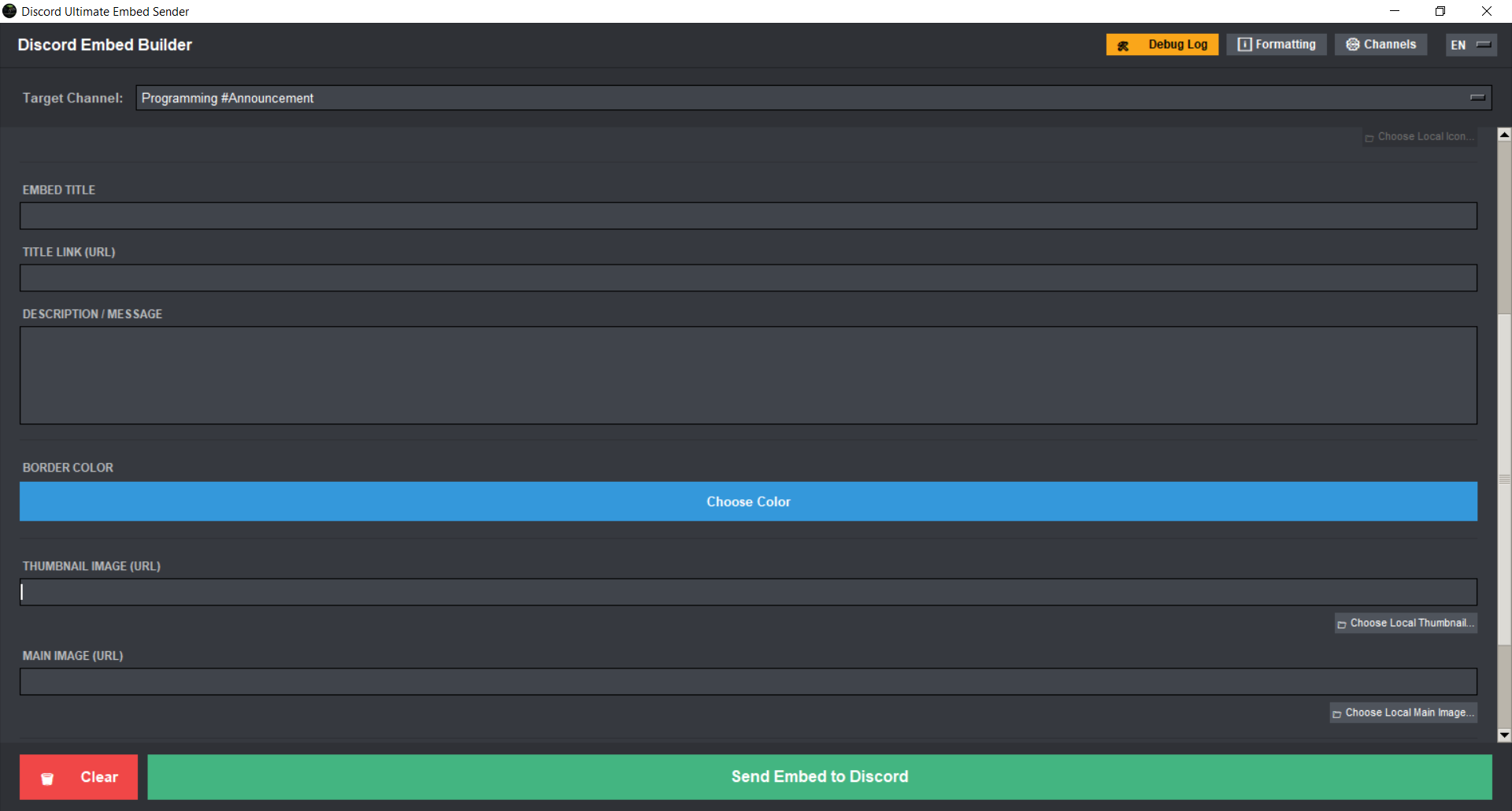The height and width of the screenshot is (811, 1512).
Task: Open the Debug Log panel
Action: tap(1162, 45)
